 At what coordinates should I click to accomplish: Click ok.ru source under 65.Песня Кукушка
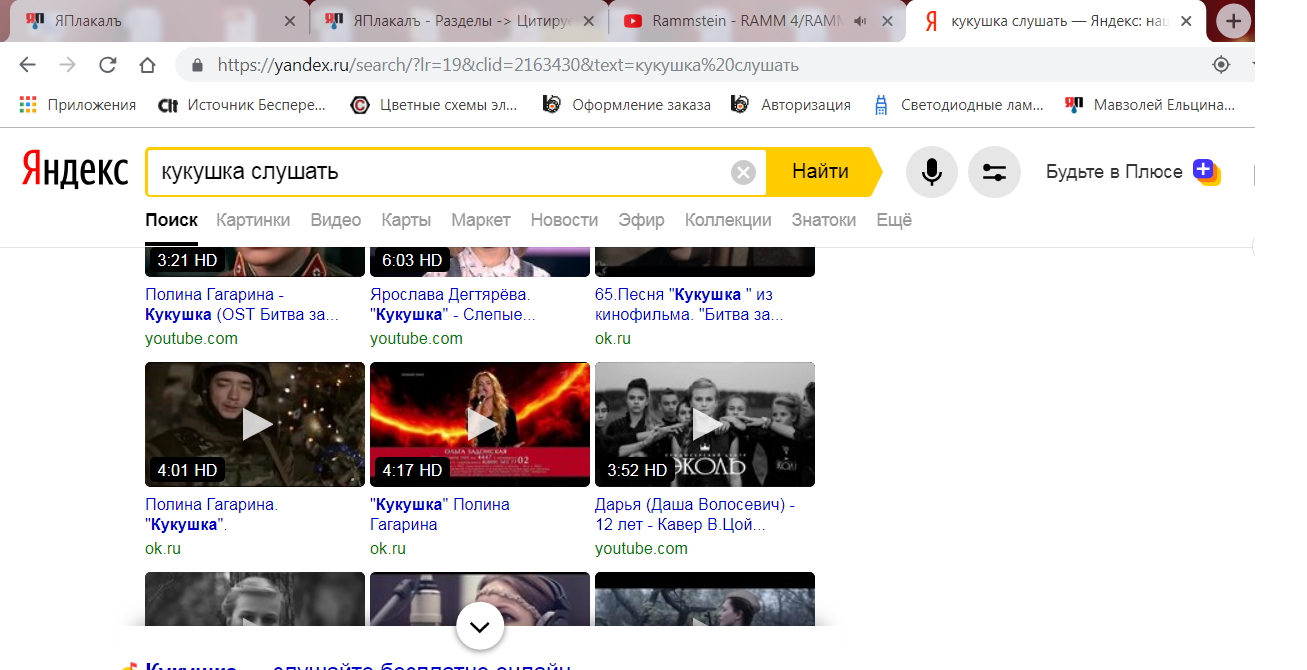613,338
